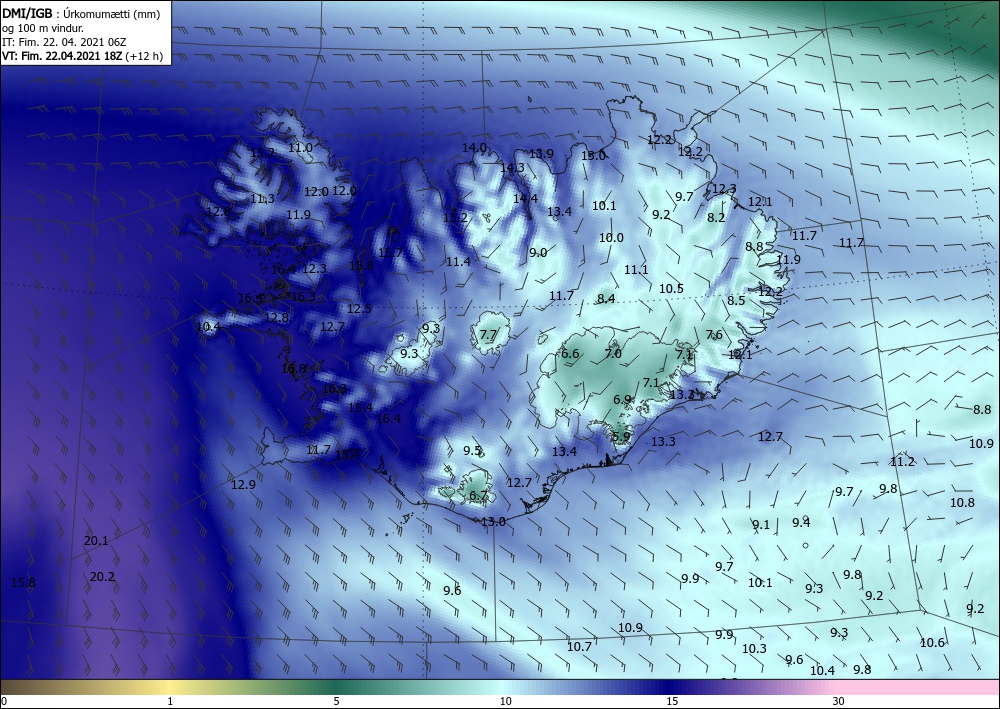Click the 8.2 value in the northeast
Image resolution: width=1000 pixels, height=709 pixels.
coord(716,217)
